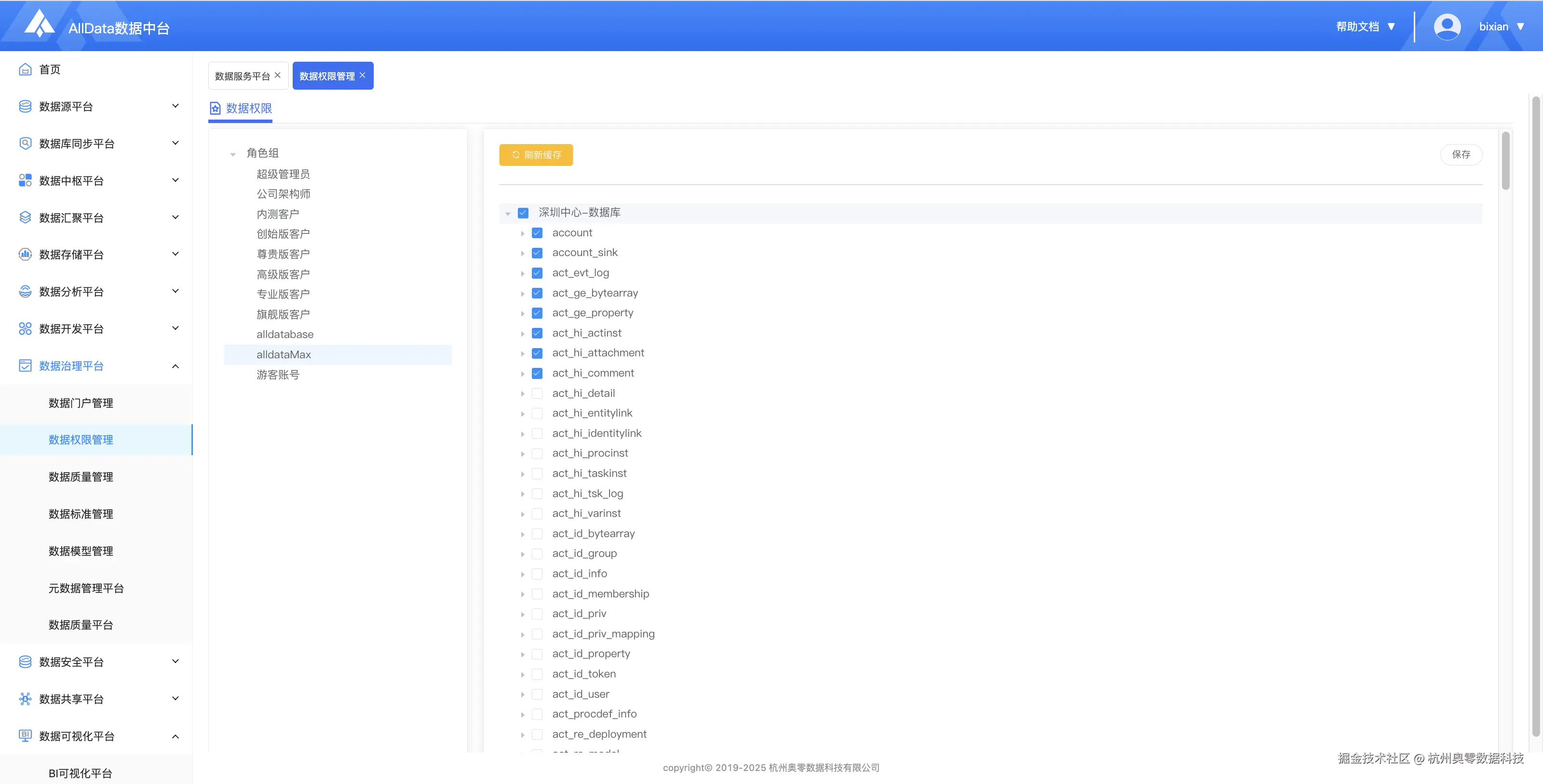Click the 数据库同步平台 sidebar icon

point(25,144)
